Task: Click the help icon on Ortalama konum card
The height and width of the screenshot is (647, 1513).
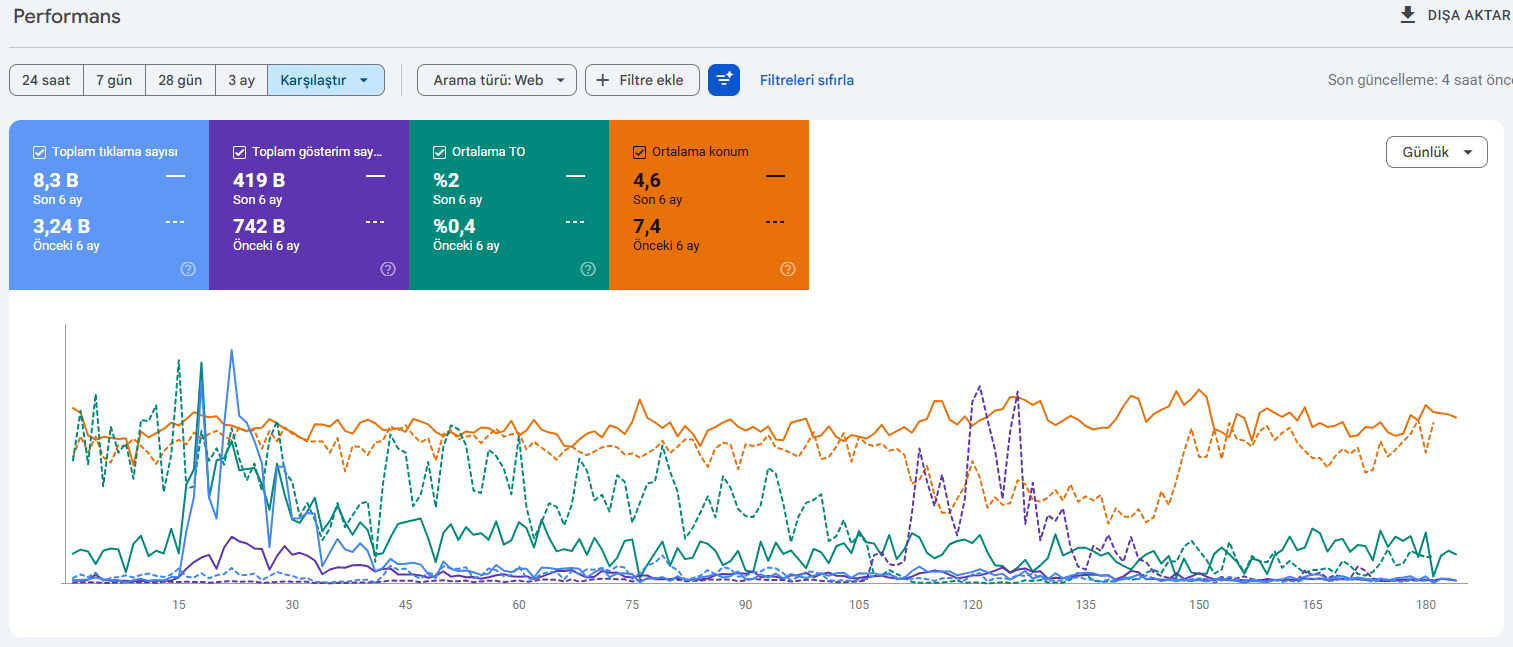Action: [x=787, y=269]
